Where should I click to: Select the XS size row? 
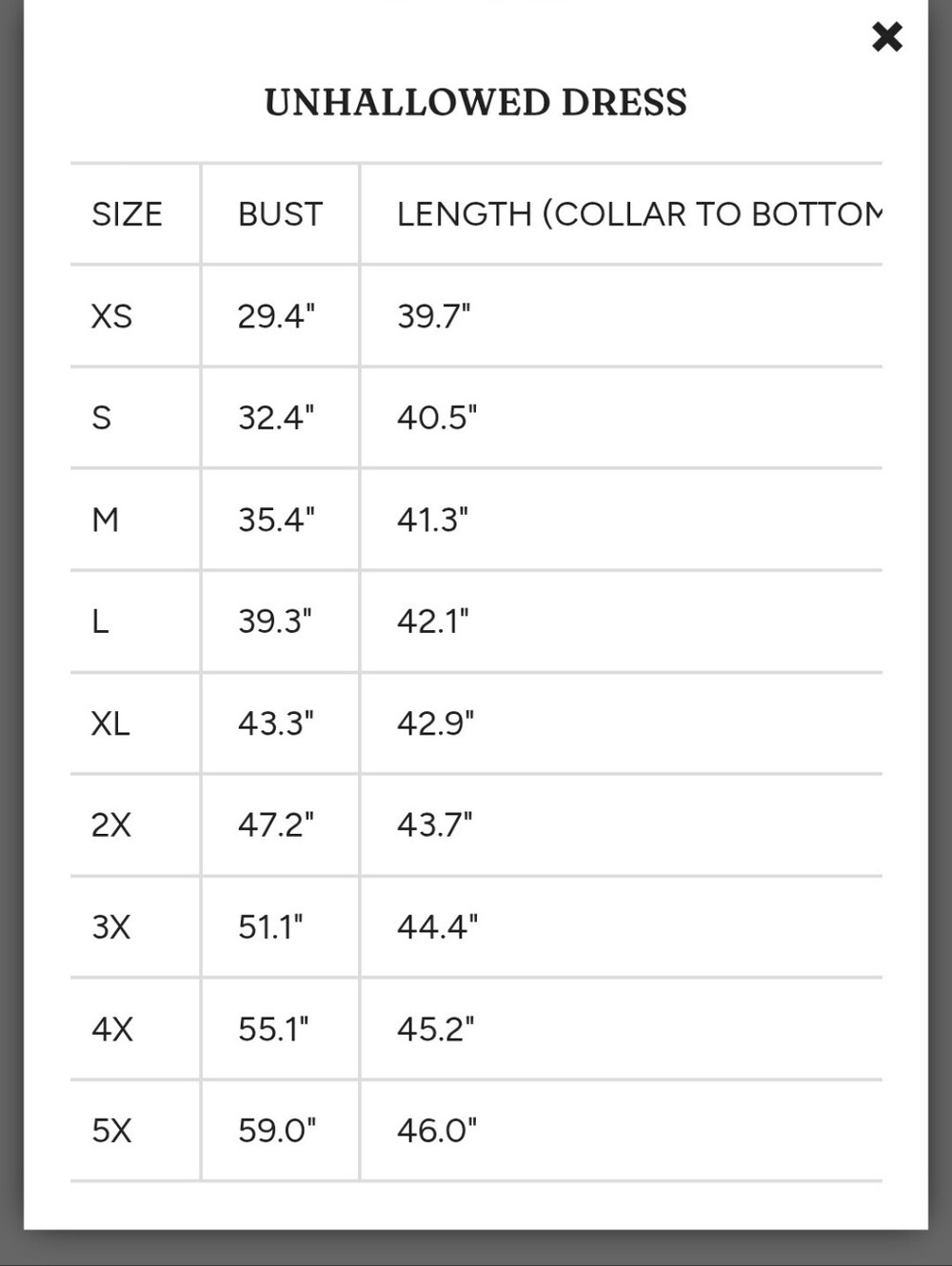click(476, 316)
